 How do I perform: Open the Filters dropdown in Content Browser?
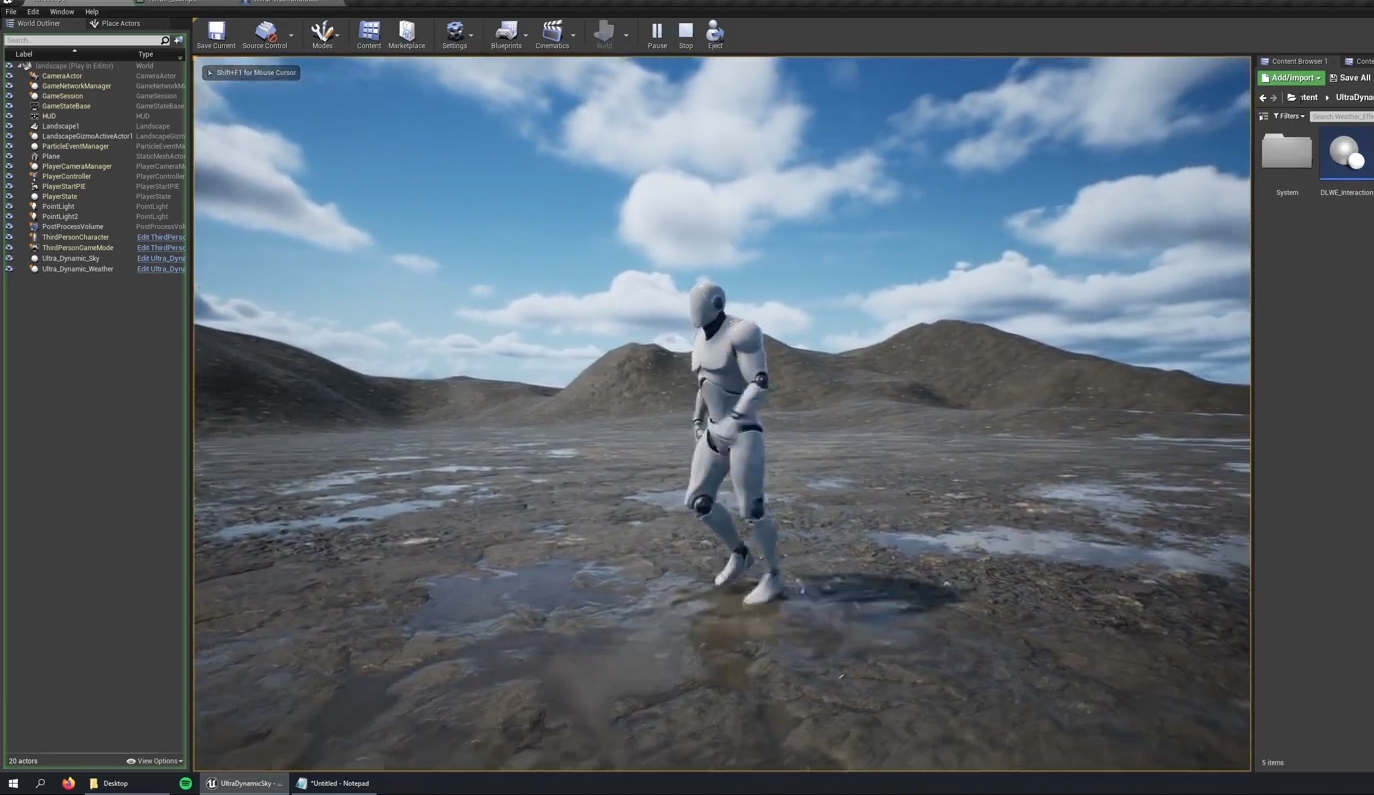(1288, 117)
